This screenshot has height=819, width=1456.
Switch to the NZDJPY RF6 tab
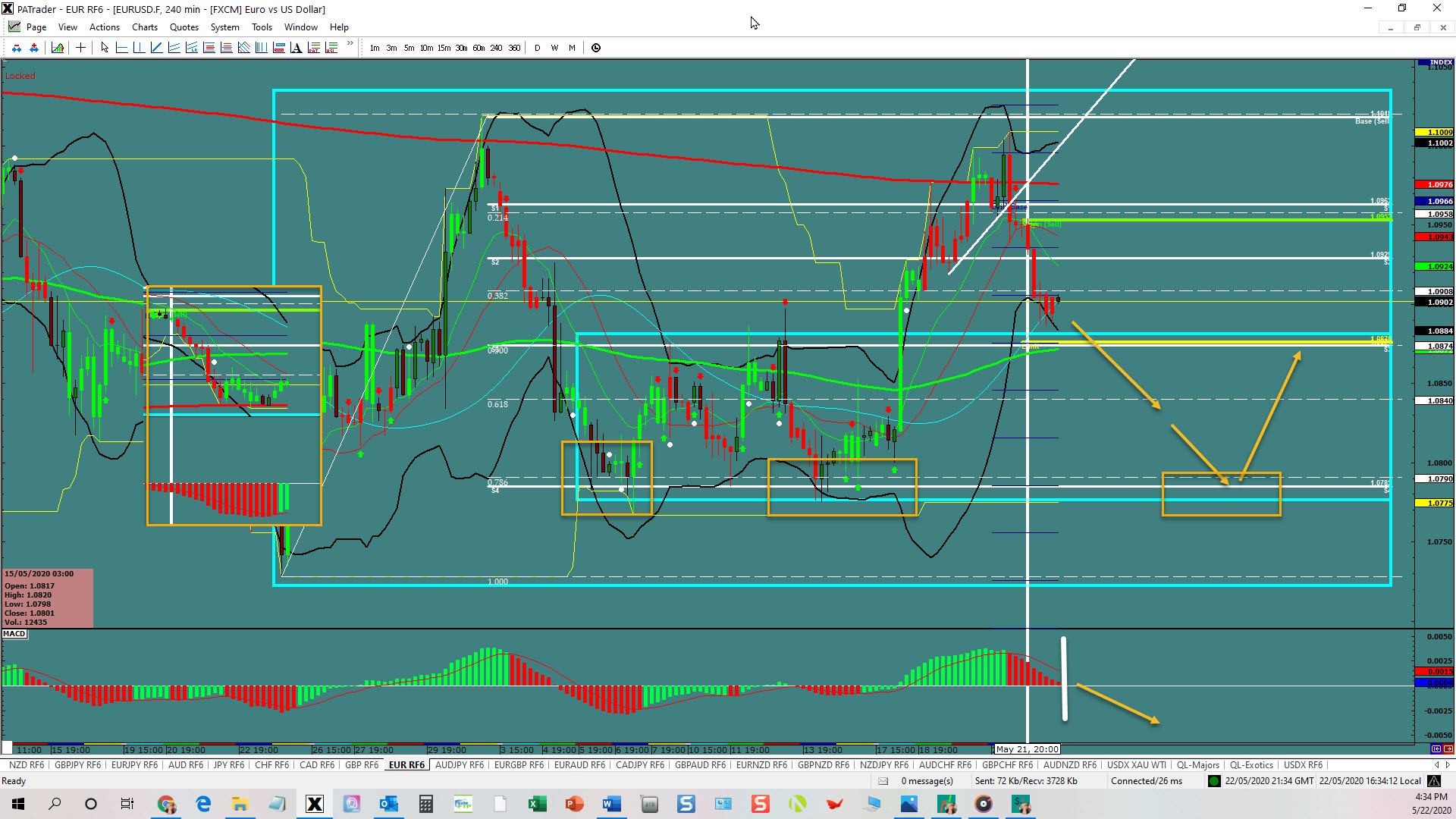tap(884, 765)
